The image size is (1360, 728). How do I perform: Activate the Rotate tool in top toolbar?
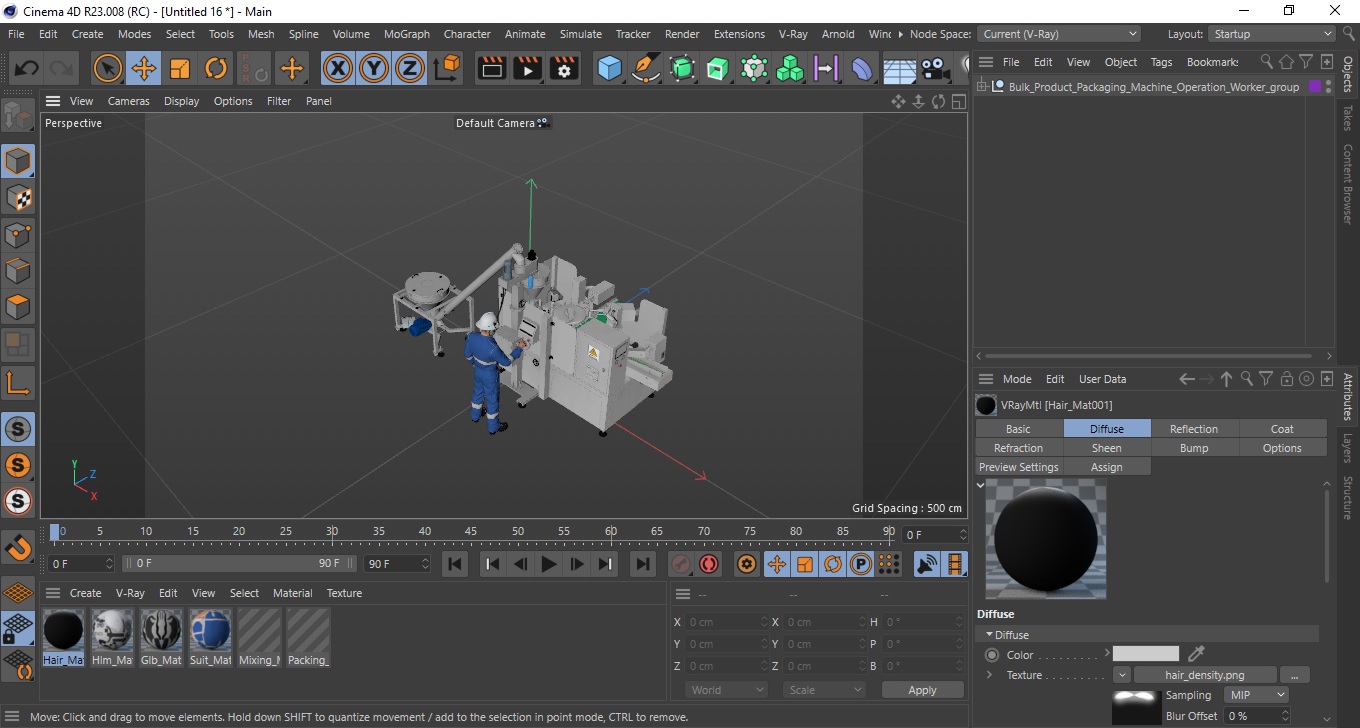216,68
